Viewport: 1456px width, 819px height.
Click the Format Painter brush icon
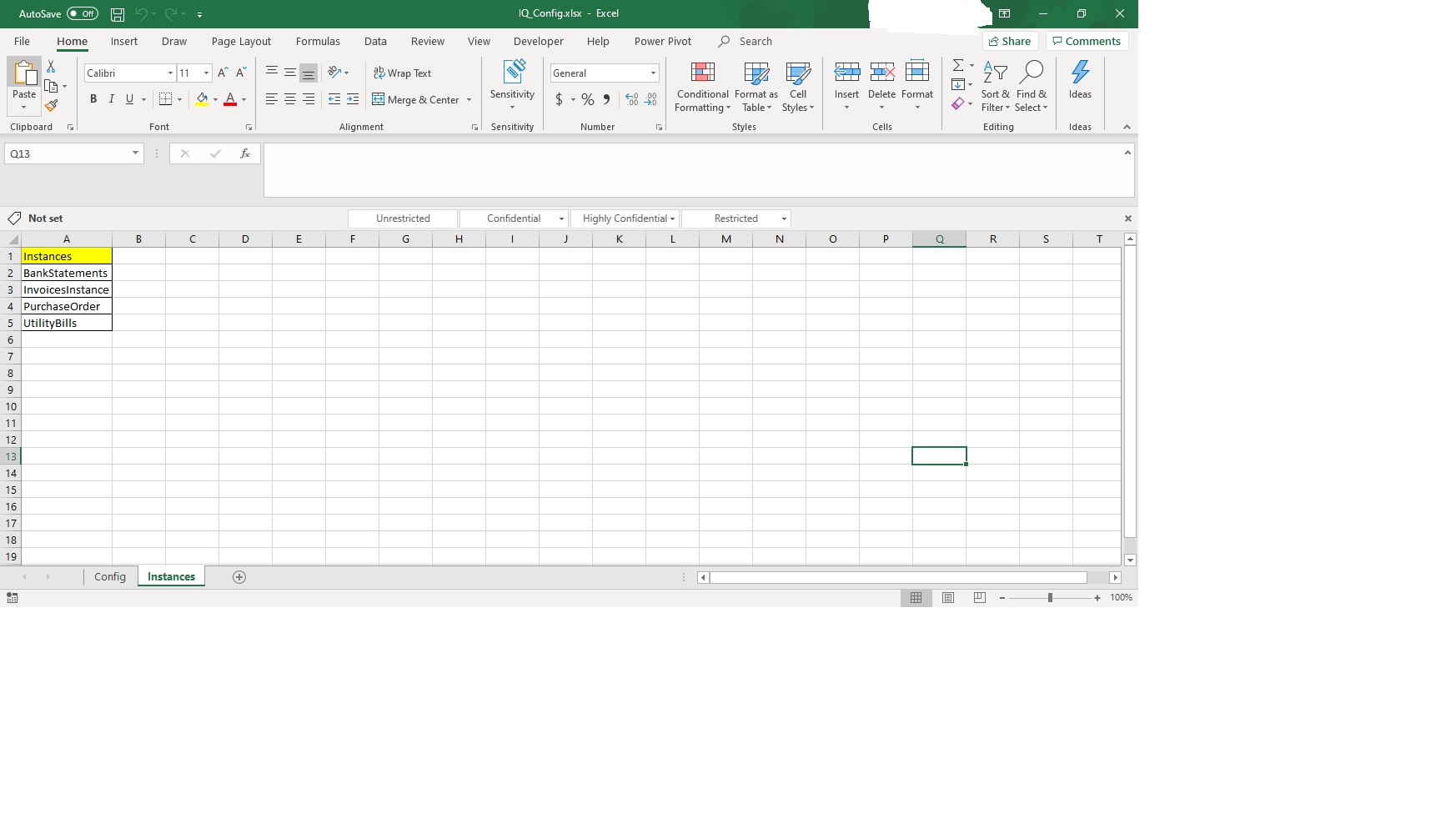(x=52, y=106)
